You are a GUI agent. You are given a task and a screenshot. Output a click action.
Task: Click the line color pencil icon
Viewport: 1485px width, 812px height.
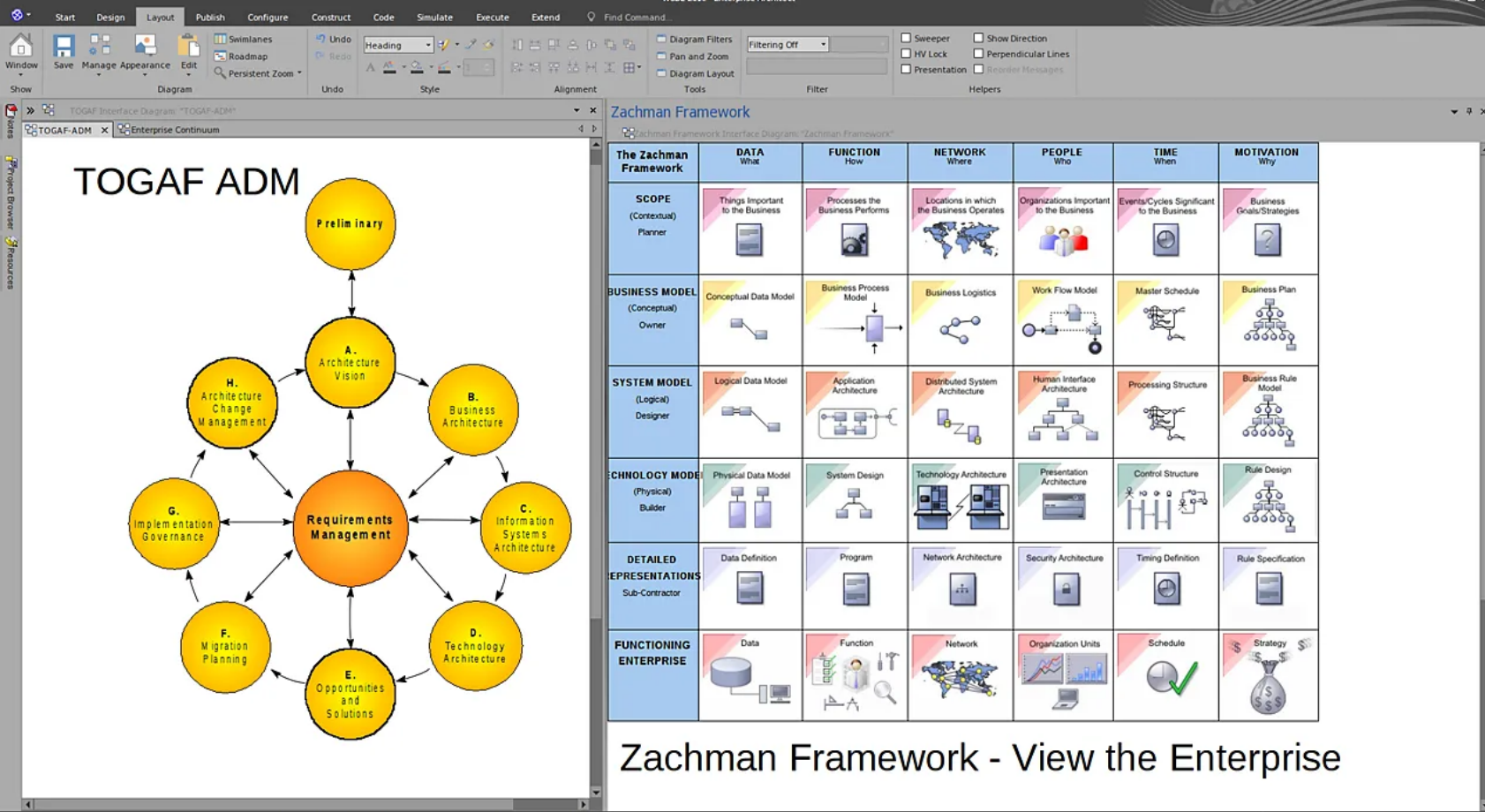pos(444,67)
